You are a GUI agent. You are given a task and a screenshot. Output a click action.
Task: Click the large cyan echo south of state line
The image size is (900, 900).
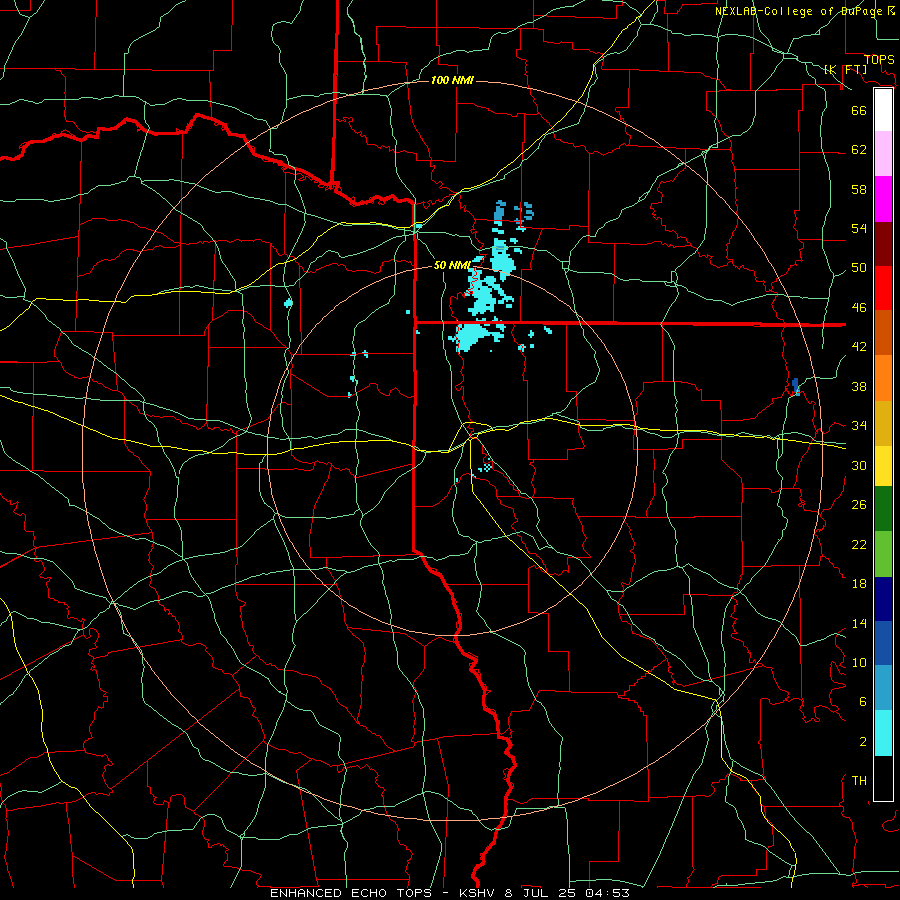coord(471,336)
